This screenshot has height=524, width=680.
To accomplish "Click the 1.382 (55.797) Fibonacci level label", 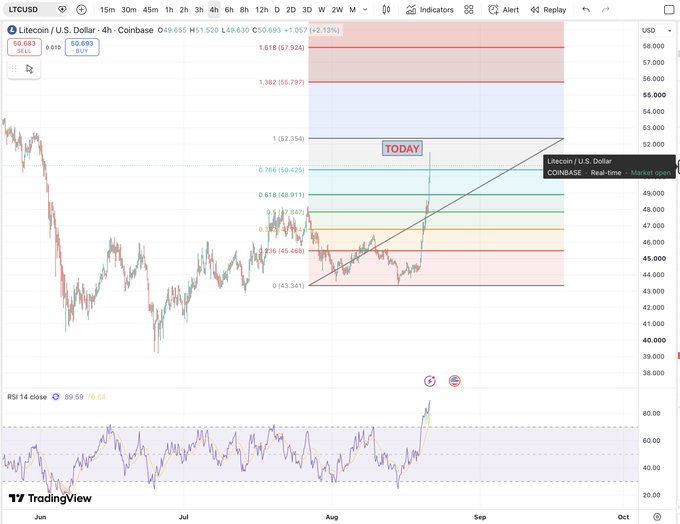I will click(x=281, y=82).
